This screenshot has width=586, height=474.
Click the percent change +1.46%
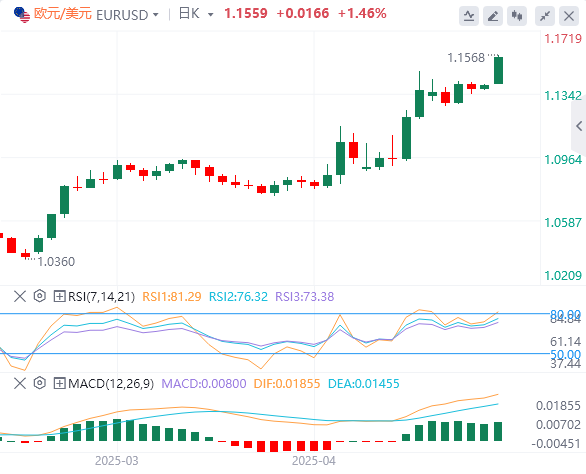(362, 14)
